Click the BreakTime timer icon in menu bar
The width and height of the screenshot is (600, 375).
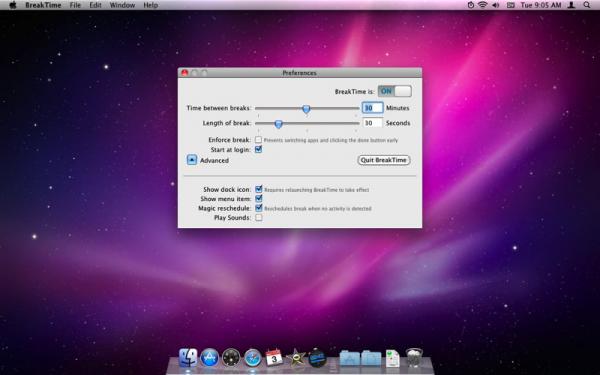coord(471,5)
